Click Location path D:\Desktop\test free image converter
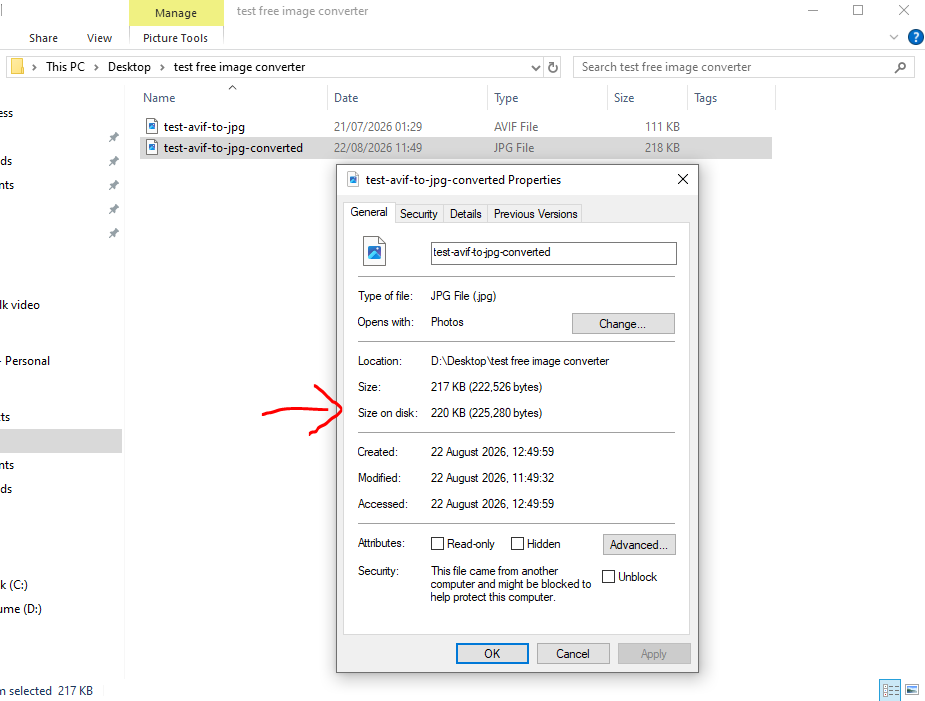This screenshot has width=925, height=701. (x=520, y=361)
